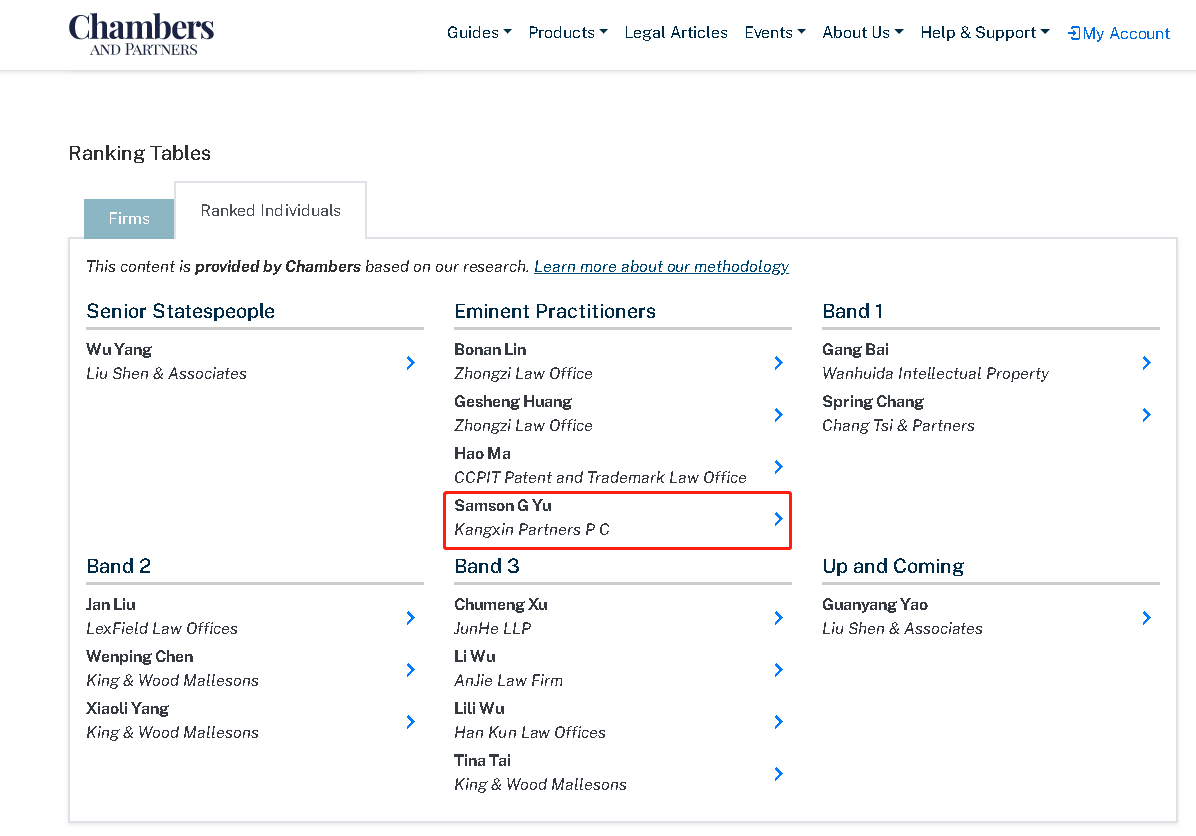Open Jan Liu's profile name
This screenshot has width=1196, height=836.
tap(111, 604)
